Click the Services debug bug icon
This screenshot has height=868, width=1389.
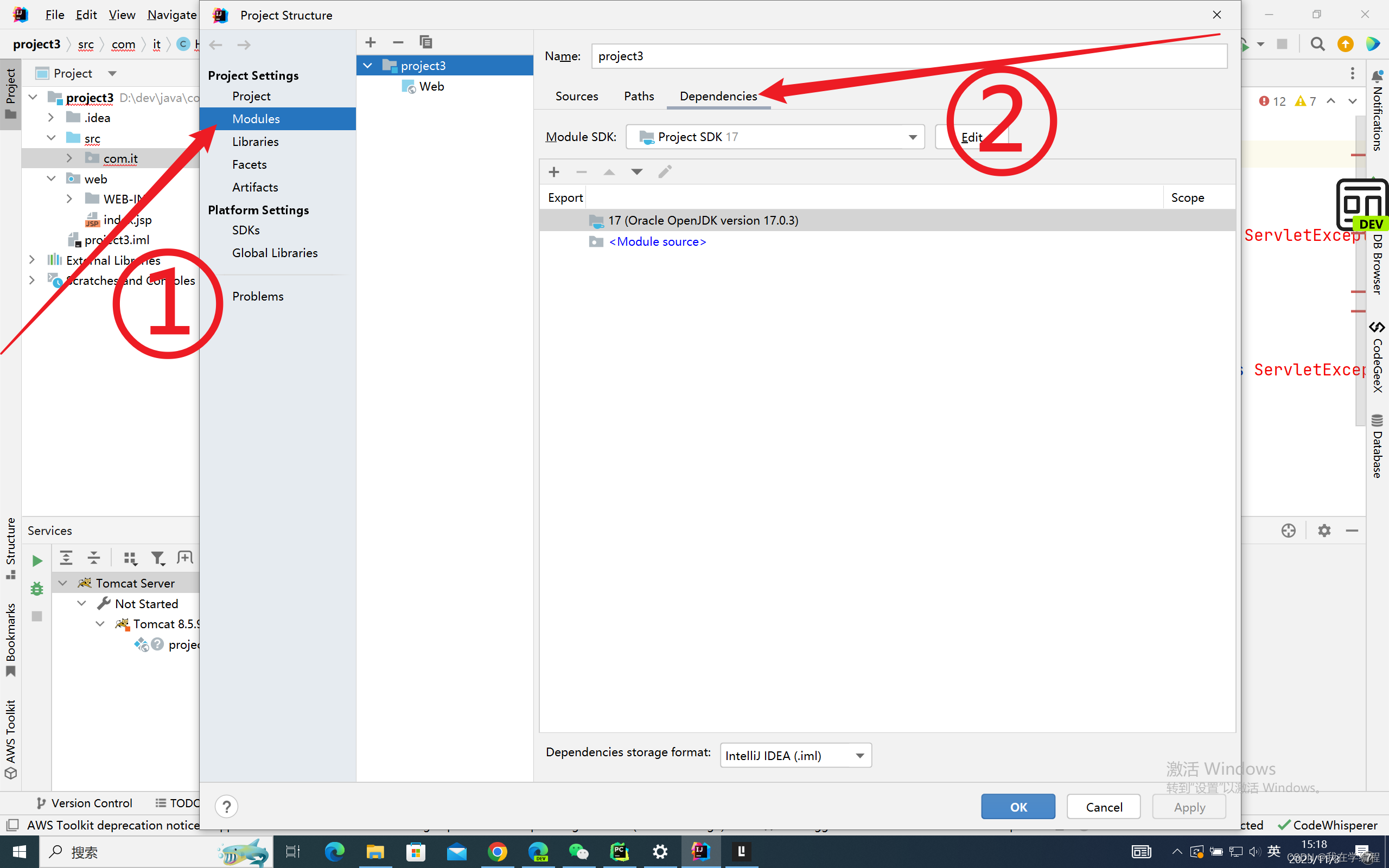coord(37,589)
